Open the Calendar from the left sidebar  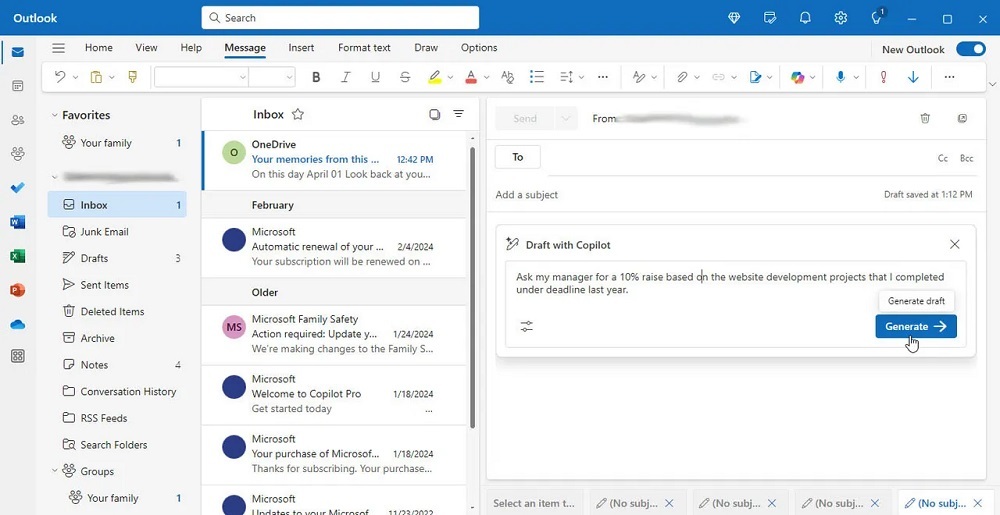click(x=17, y=86)
